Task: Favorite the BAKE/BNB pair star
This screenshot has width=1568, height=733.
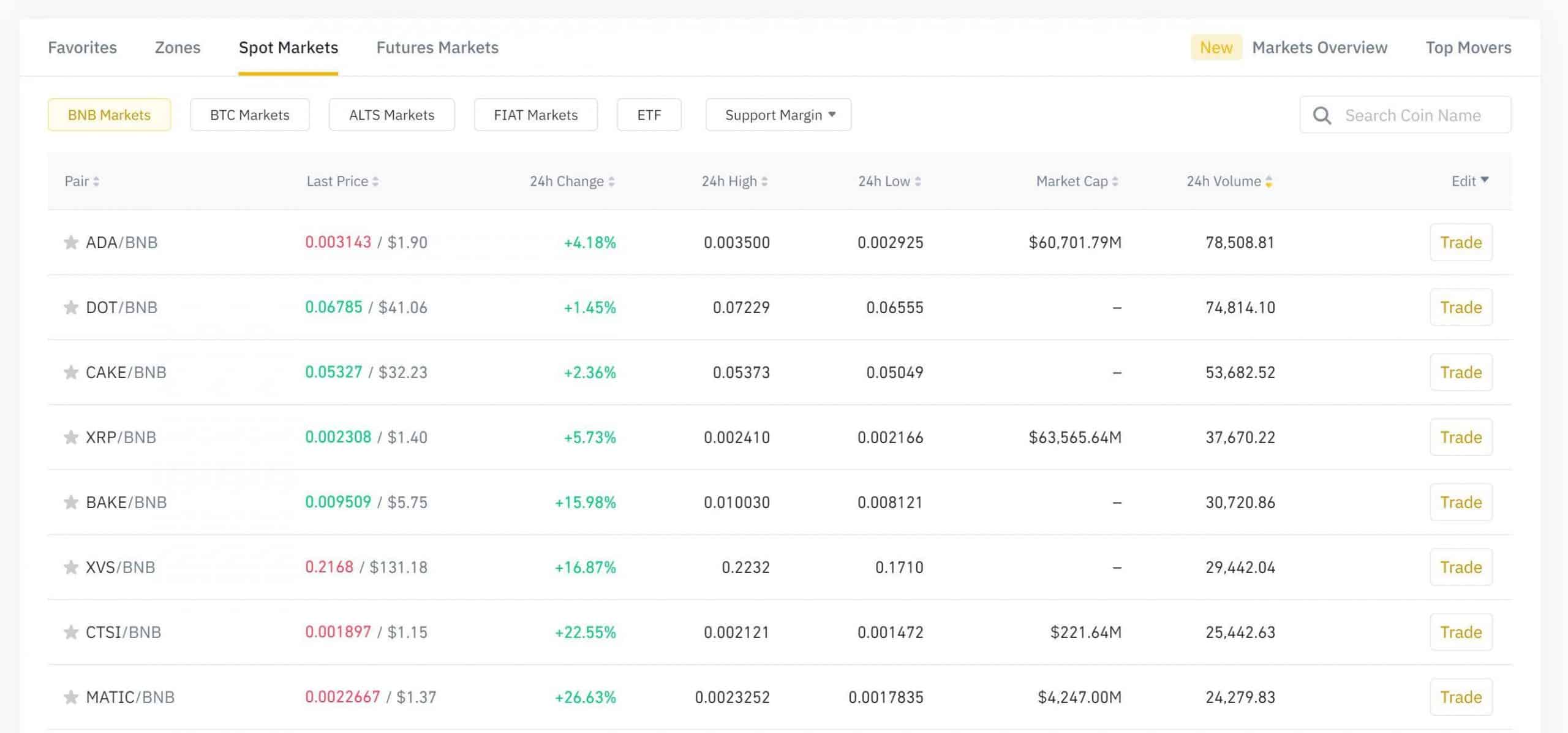Action: [71, 502]
